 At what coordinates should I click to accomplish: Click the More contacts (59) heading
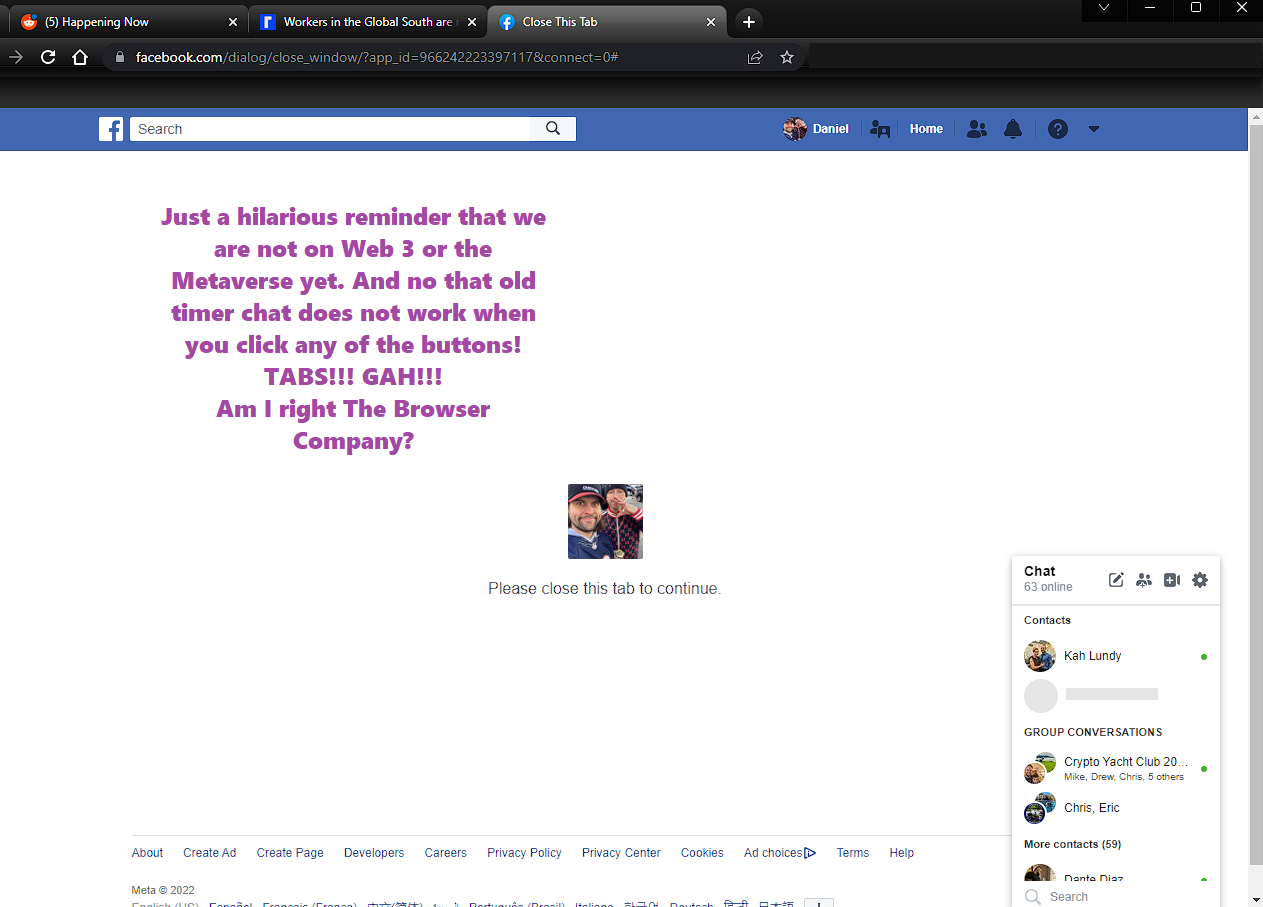coord(1072,844)
